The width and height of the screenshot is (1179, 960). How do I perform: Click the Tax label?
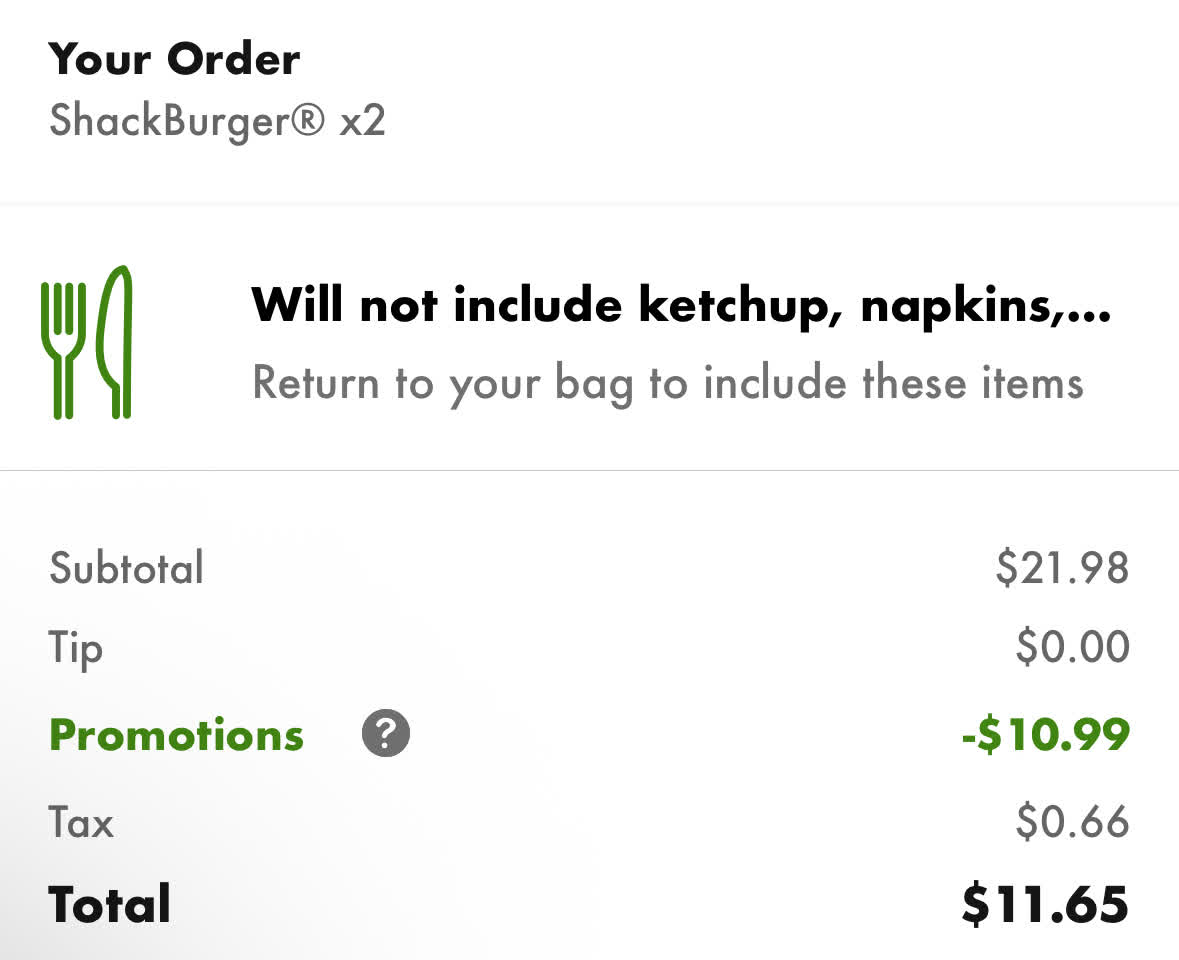pos(81,823)
